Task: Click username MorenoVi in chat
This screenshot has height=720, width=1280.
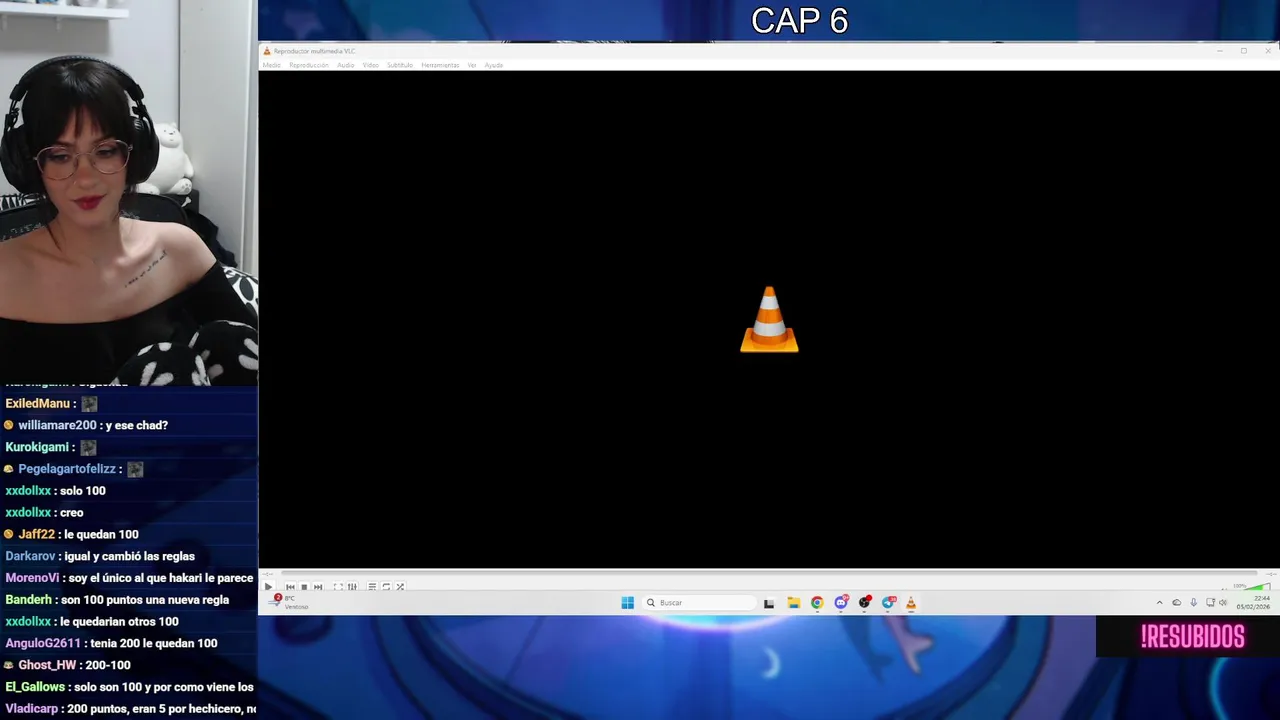Action: coord(32,578)
